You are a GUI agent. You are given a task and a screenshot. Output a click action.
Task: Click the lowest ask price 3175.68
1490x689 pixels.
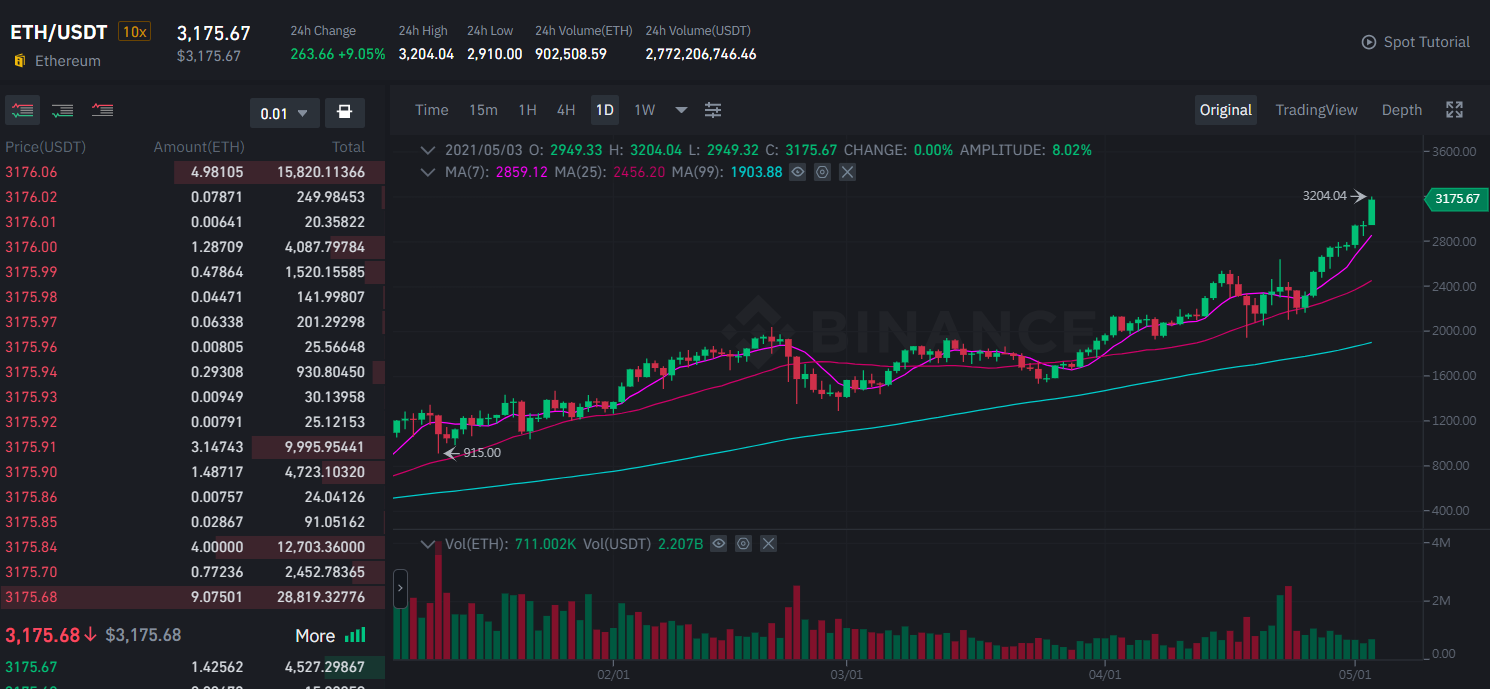click(x=31, y=597)
